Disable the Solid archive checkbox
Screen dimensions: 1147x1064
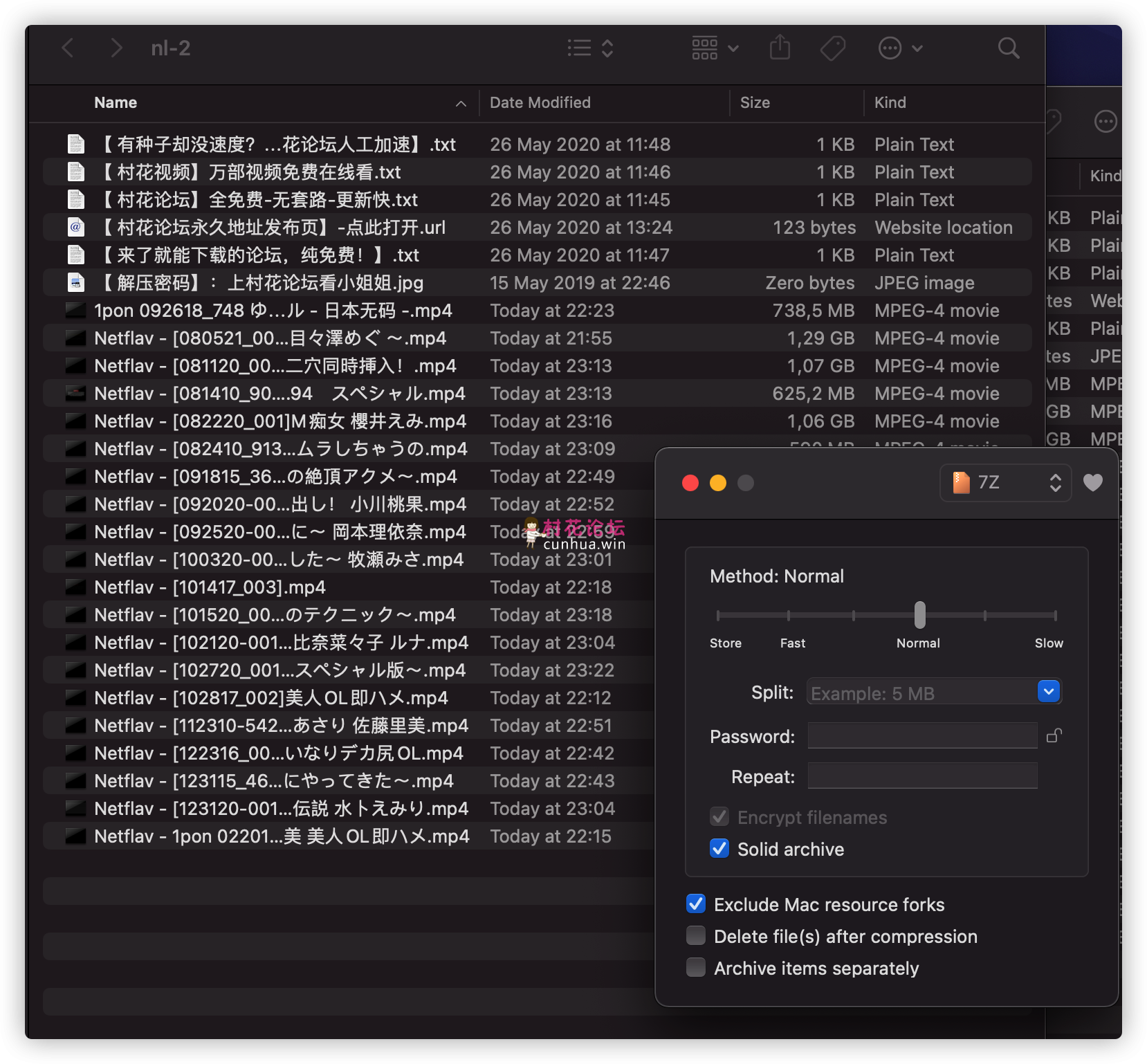719,848
